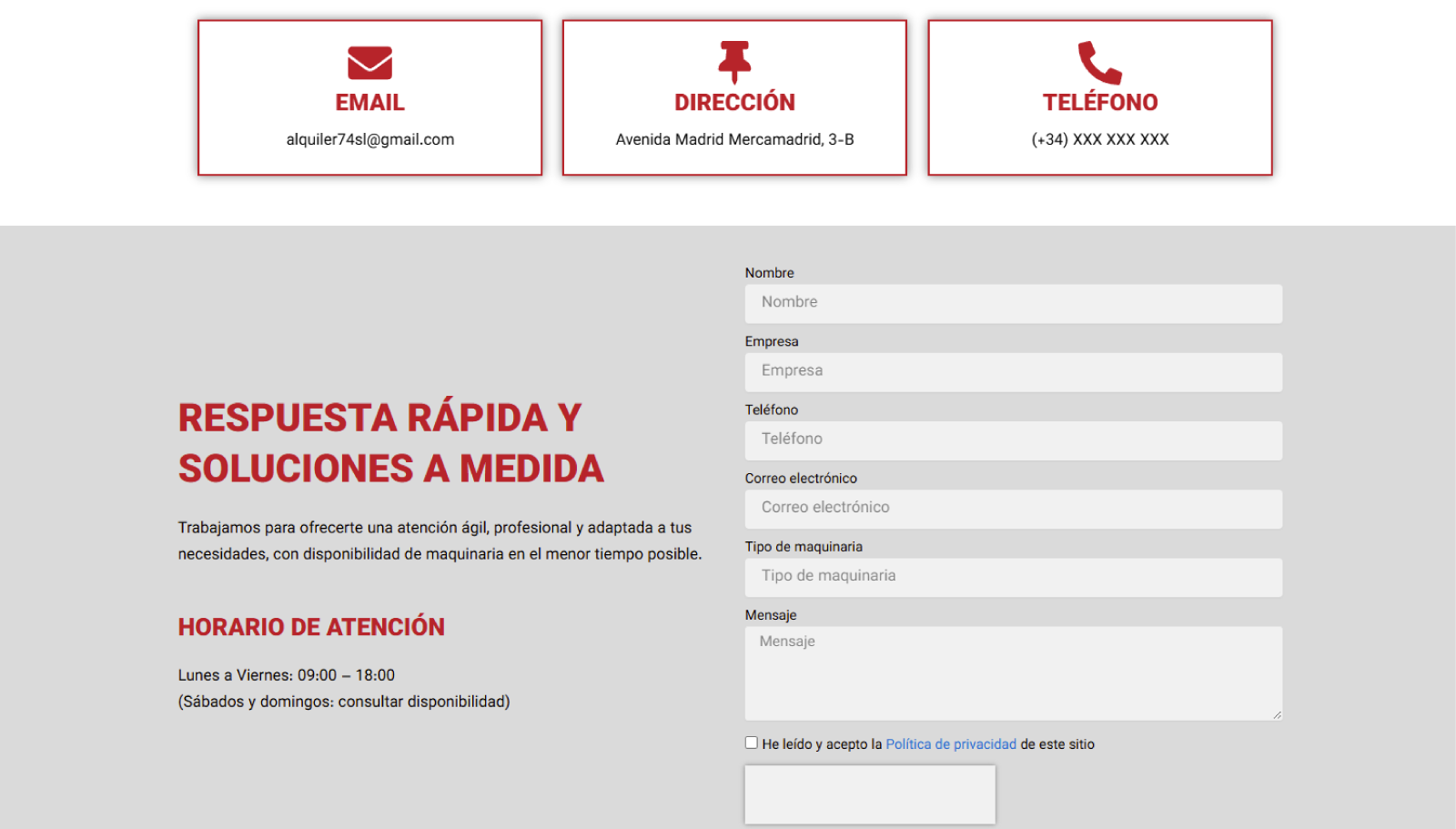1456x829 pixels.
Task: Click the Mensaje textarea resize handle
Action: click(1277, 714)
